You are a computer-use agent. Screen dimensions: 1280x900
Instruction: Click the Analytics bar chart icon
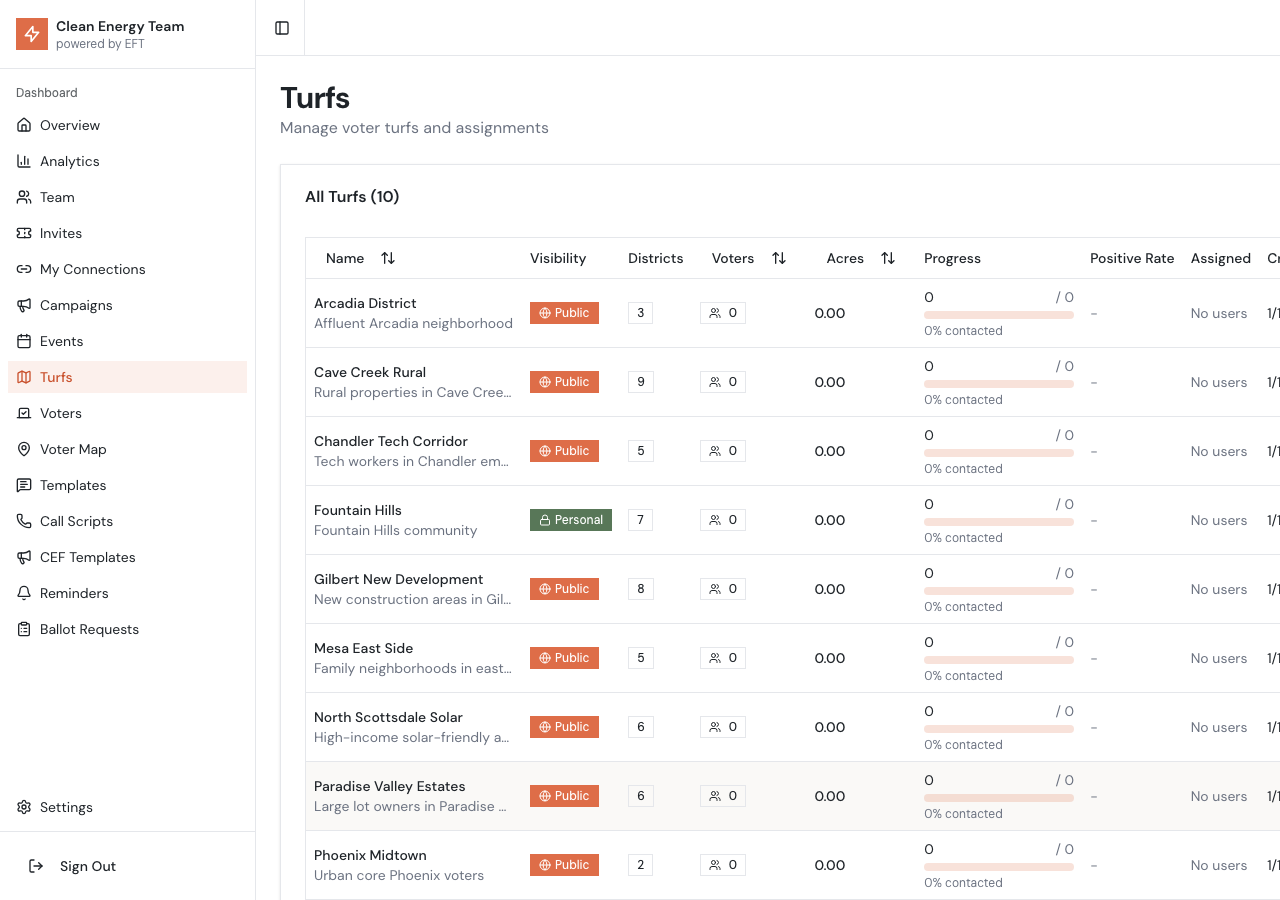click(x=24, y=161)
